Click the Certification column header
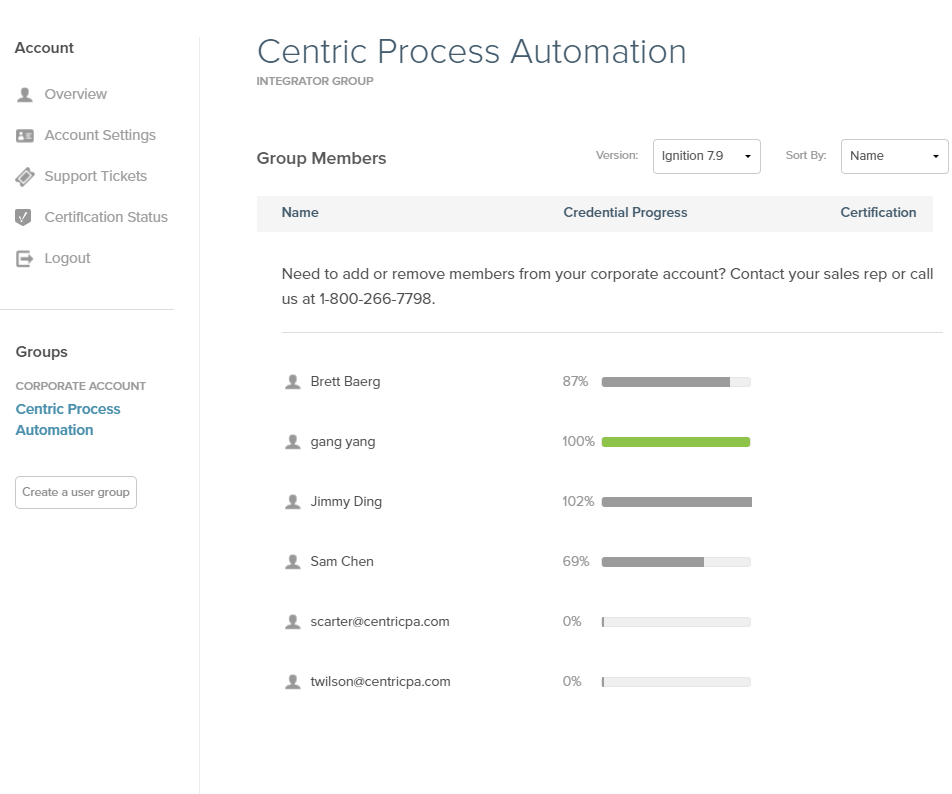The width and height of the screenshot is (952, 794). (879, 212)
